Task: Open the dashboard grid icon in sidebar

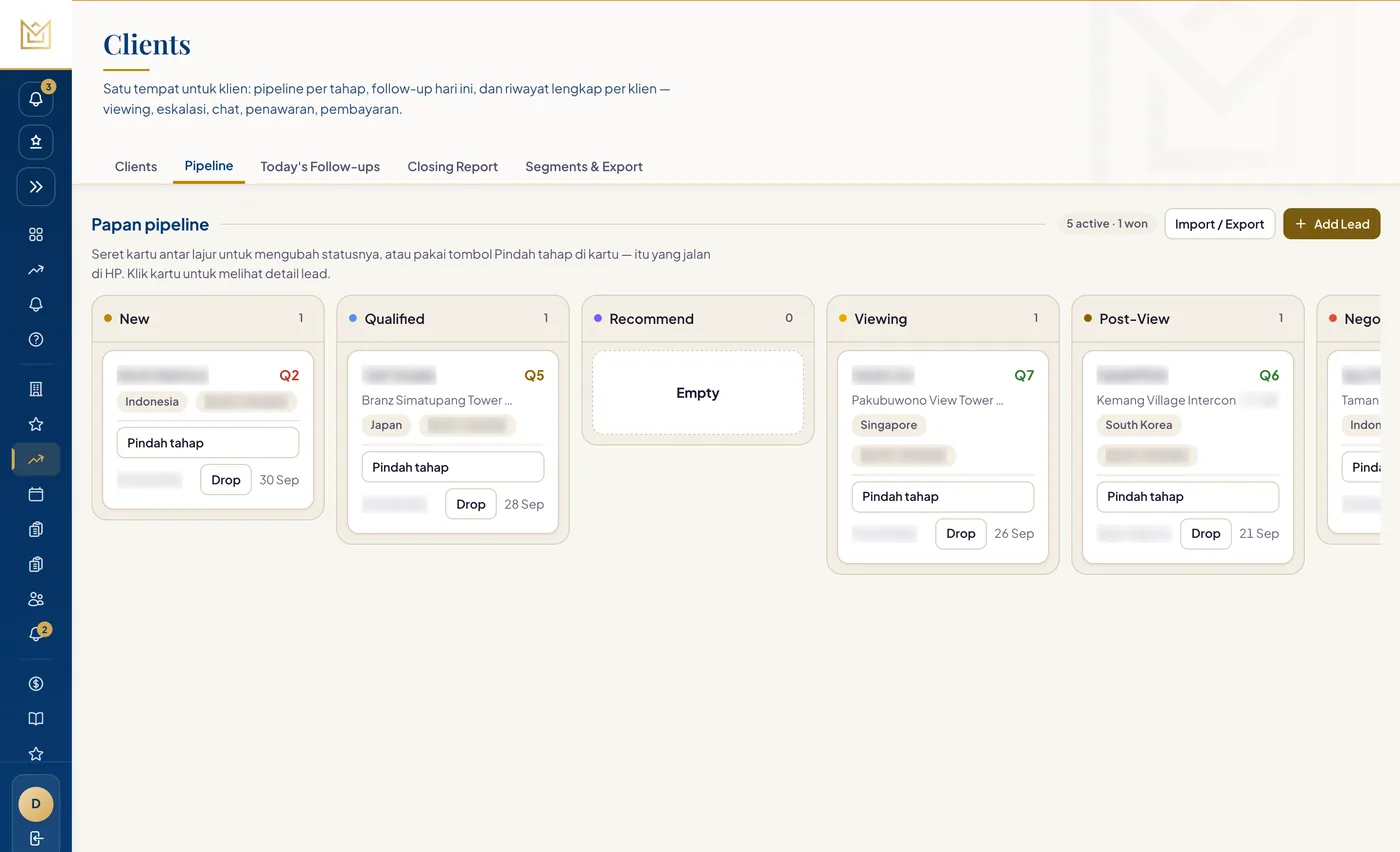Action: [x=36, y=234]
